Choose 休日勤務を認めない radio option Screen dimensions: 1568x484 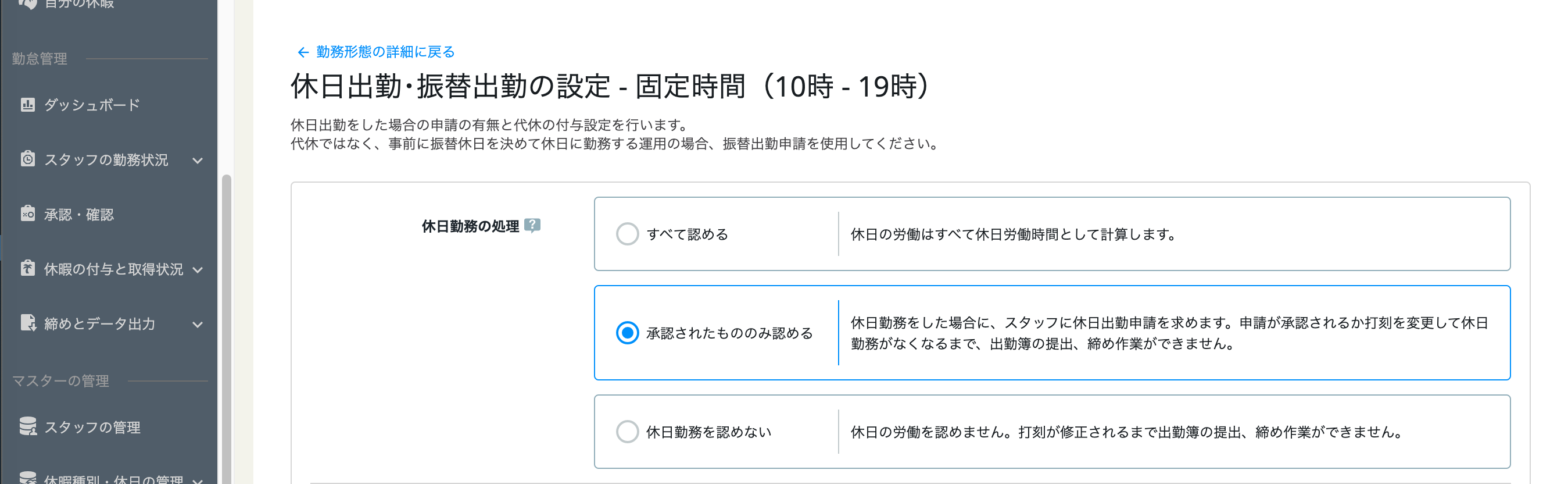(x=627, y=432)
